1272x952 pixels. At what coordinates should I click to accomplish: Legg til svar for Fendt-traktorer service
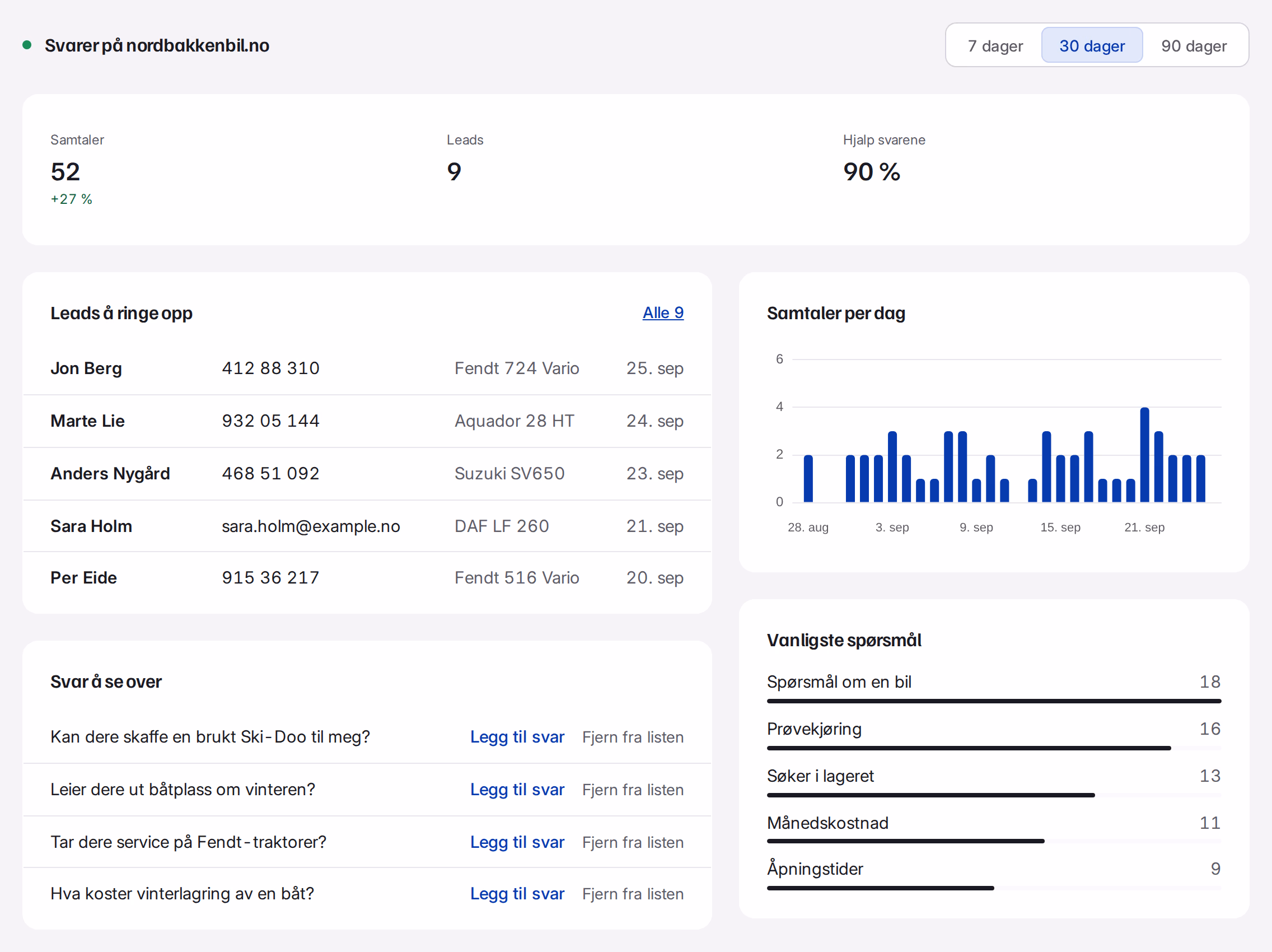tap(517, 842)
